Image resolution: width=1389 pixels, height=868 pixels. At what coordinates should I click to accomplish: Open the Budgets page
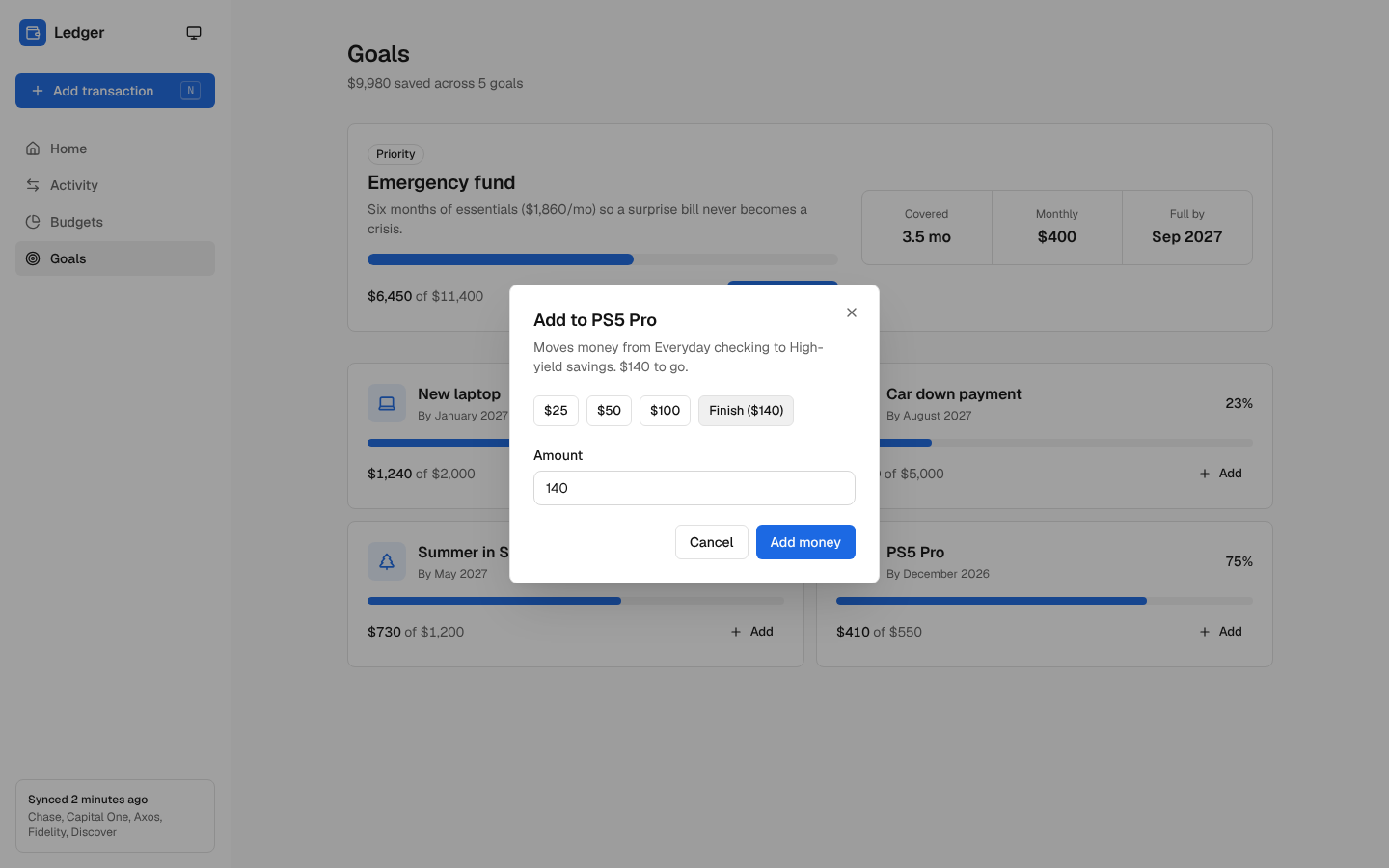[115, 222]
